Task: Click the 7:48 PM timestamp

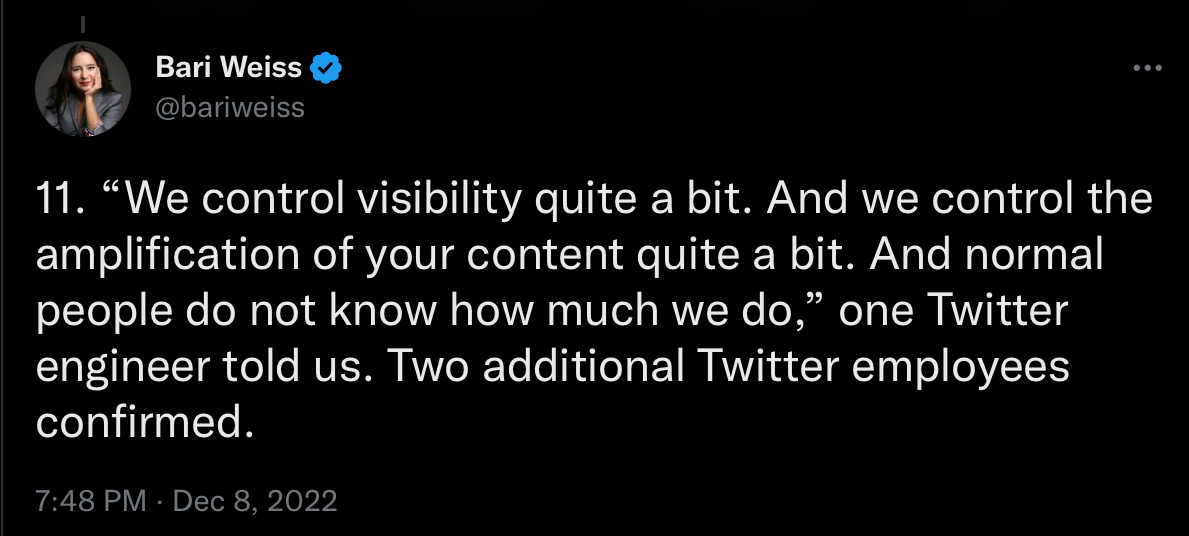Action: pyautogui.click(x=91, y=500)
